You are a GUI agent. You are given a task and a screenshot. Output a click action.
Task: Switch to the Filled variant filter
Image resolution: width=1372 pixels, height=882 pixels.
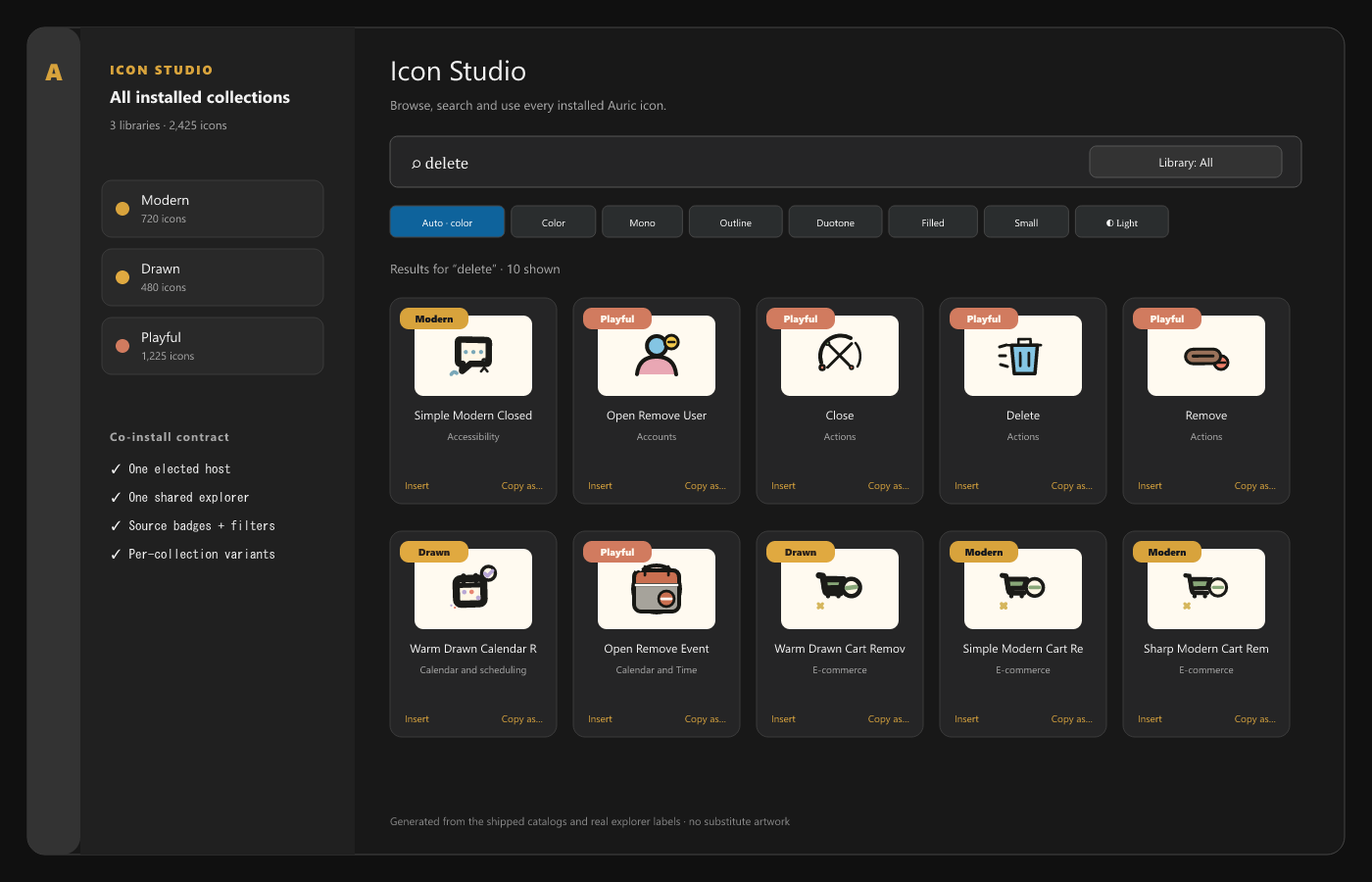pyautogui.click(x=933, y=222)
